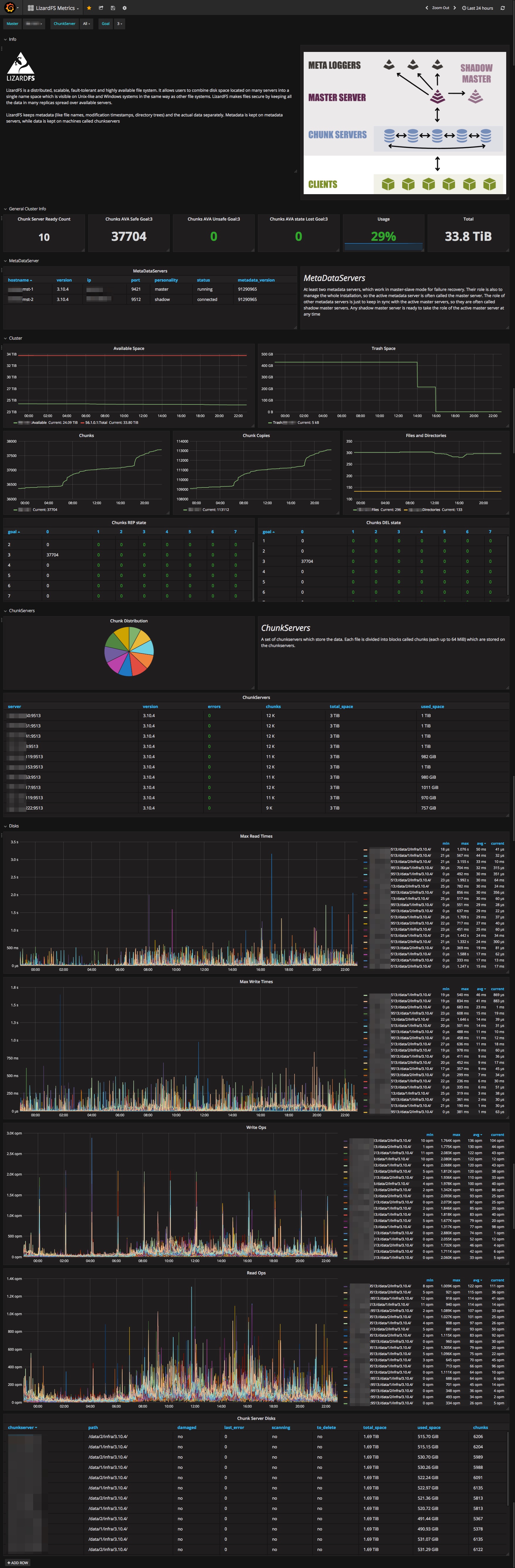
Task: Sort by metadata_version column
Action: point(256,280)
